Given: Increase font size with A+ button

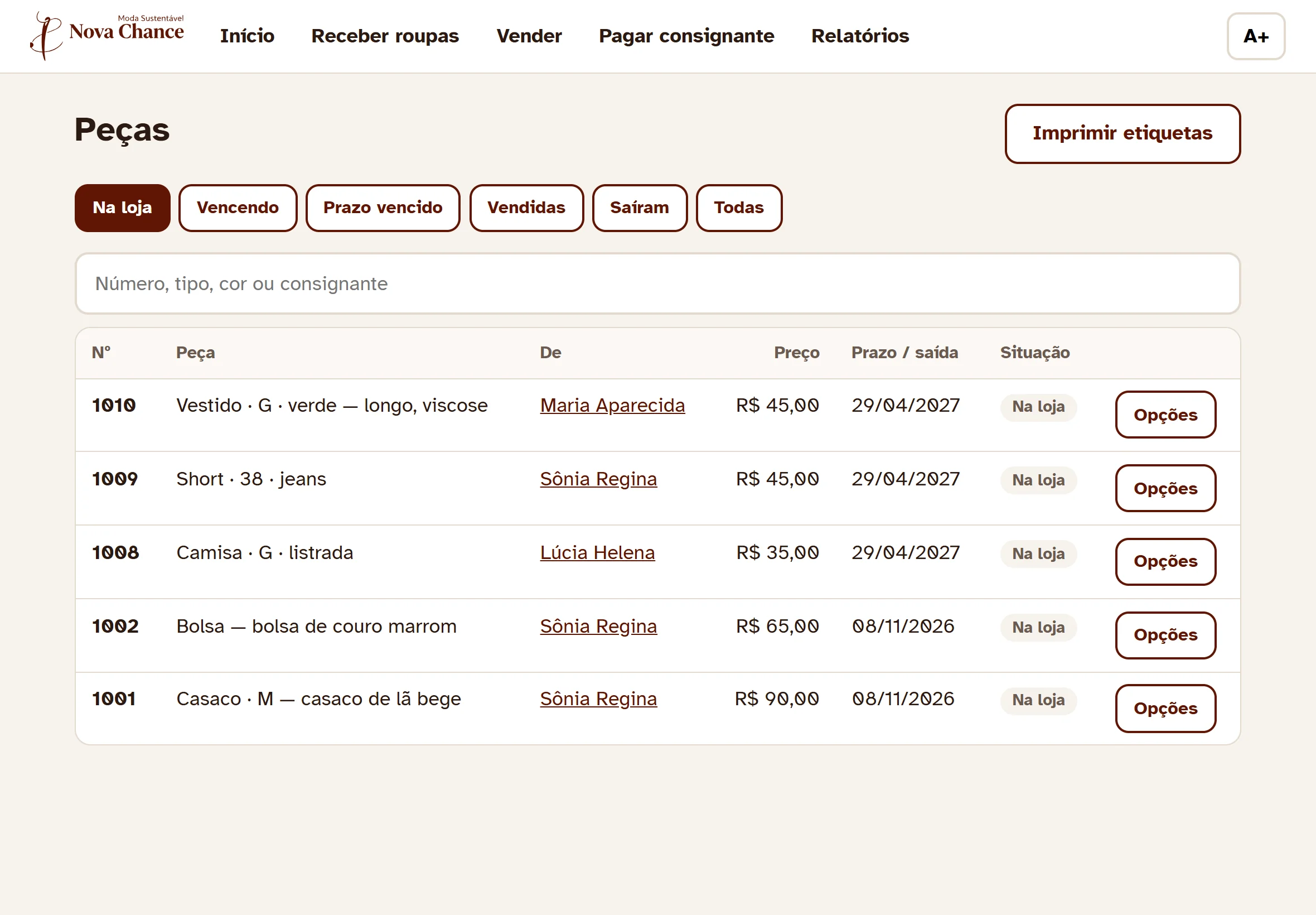Looking at the screenshot, I should [x=1256, y=36].
